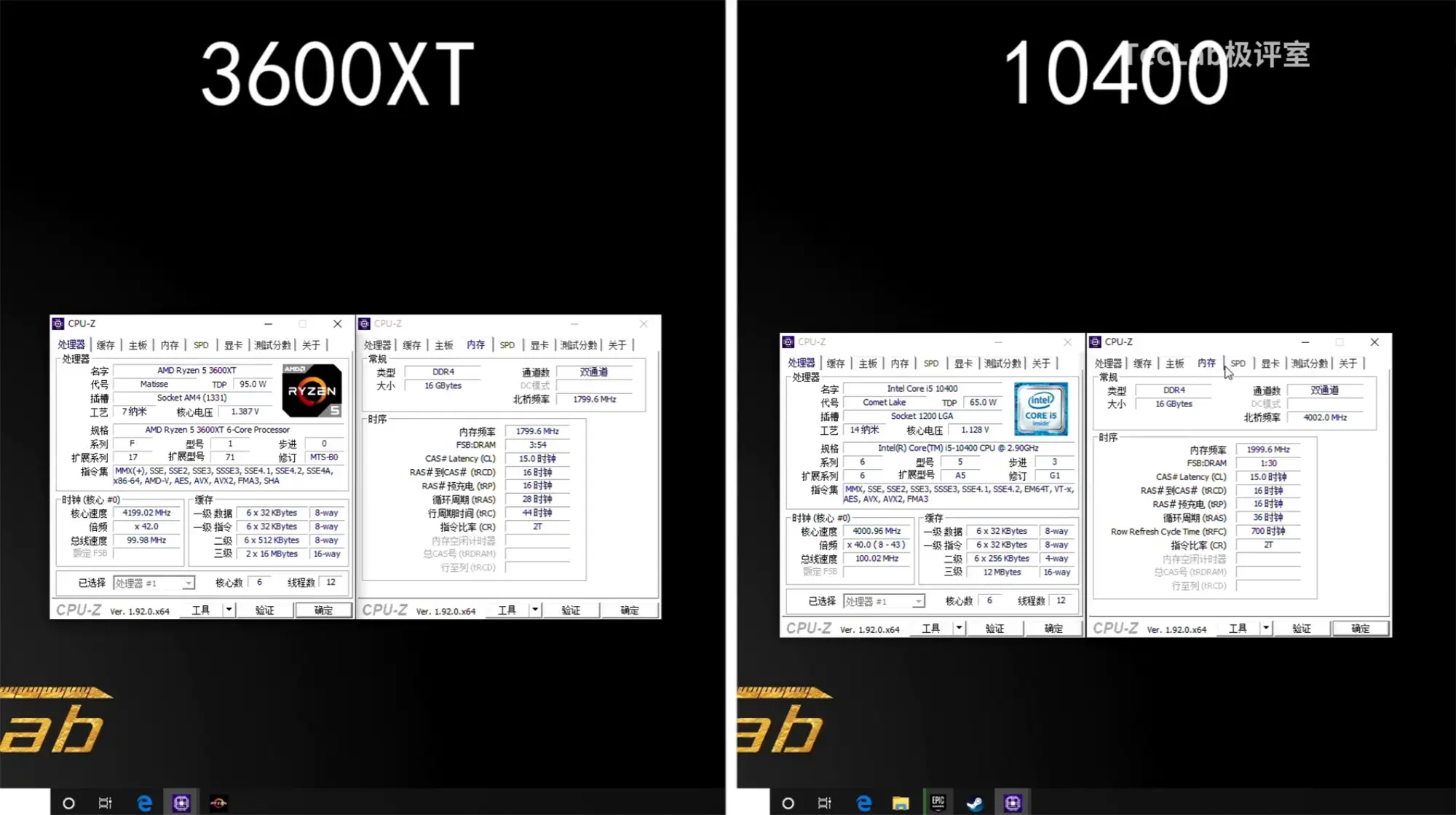Click CPU-Z title icon in 10400 memory window

1095,342
